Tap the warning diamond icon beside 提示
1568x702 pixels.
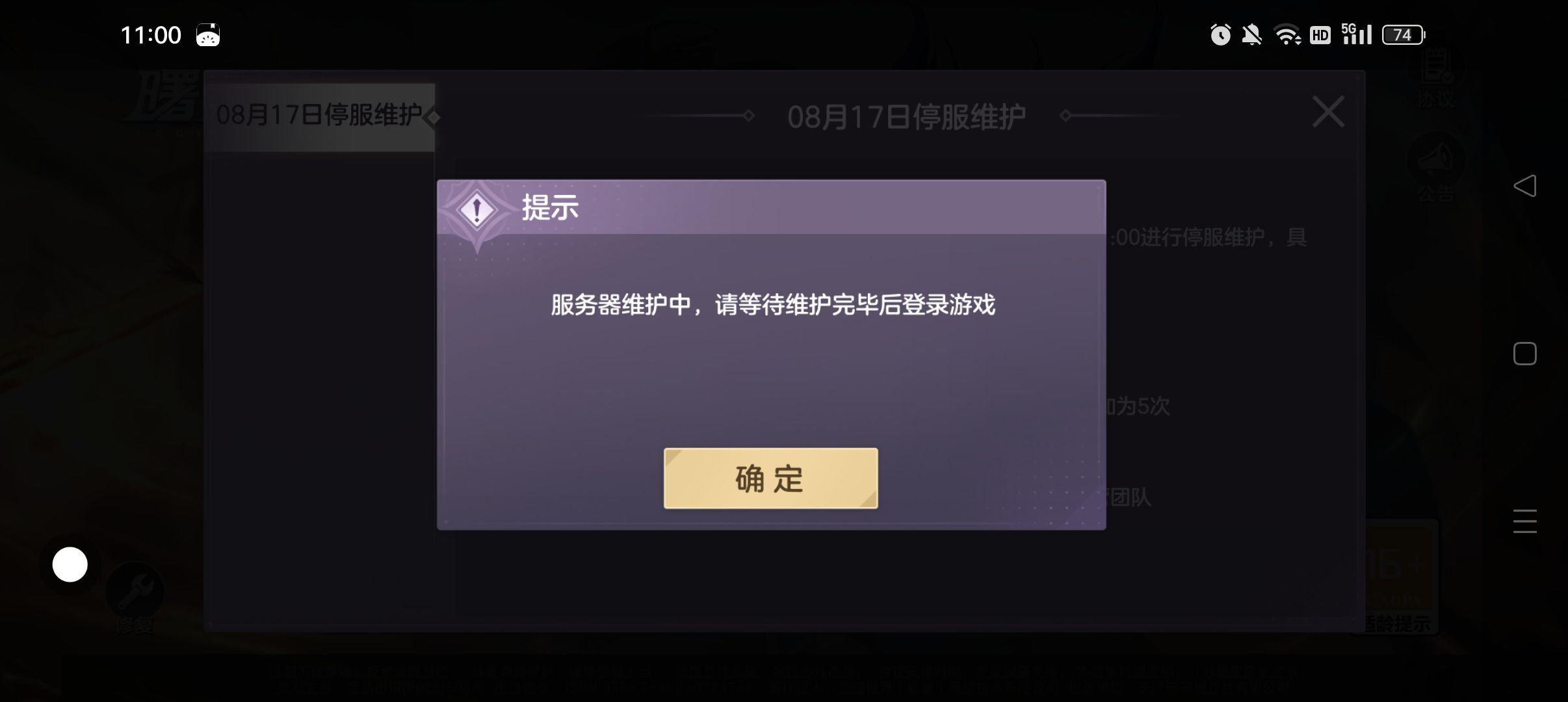point(477,210)
